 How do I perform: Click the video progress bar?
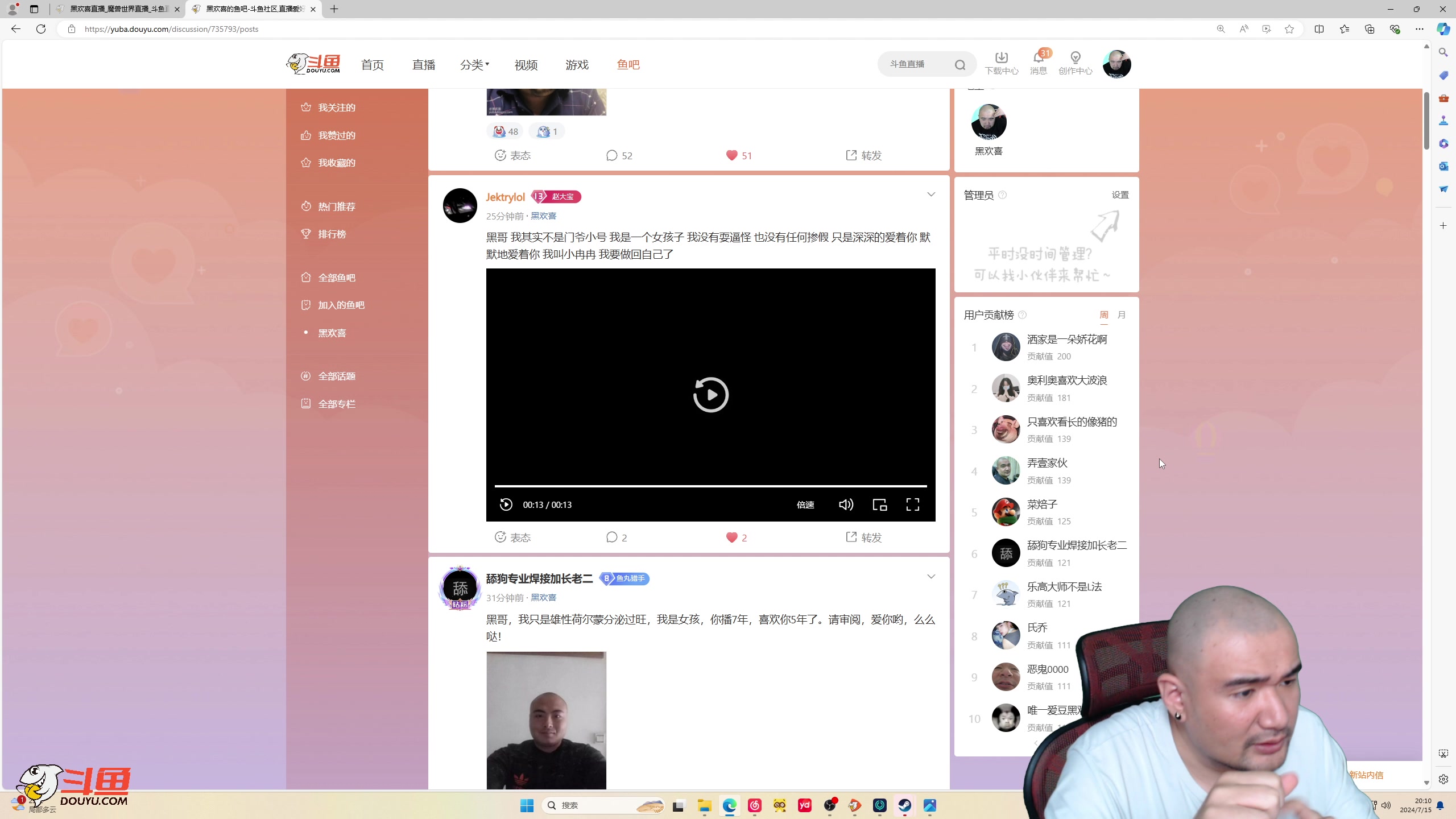pyautogui.click(x=710, y=486)
